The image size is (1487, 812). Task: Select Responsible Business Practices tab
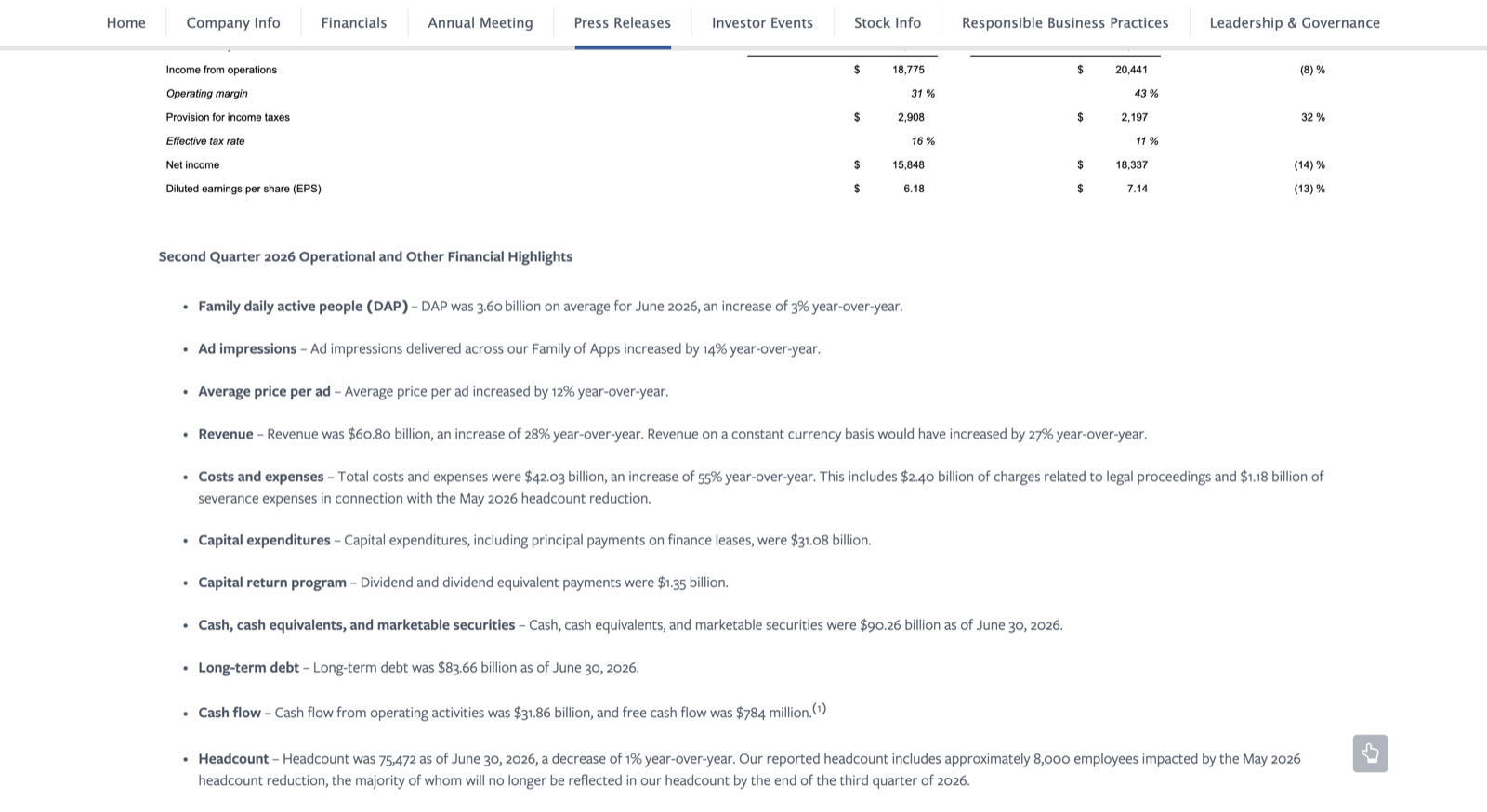tap(1065, 22)
